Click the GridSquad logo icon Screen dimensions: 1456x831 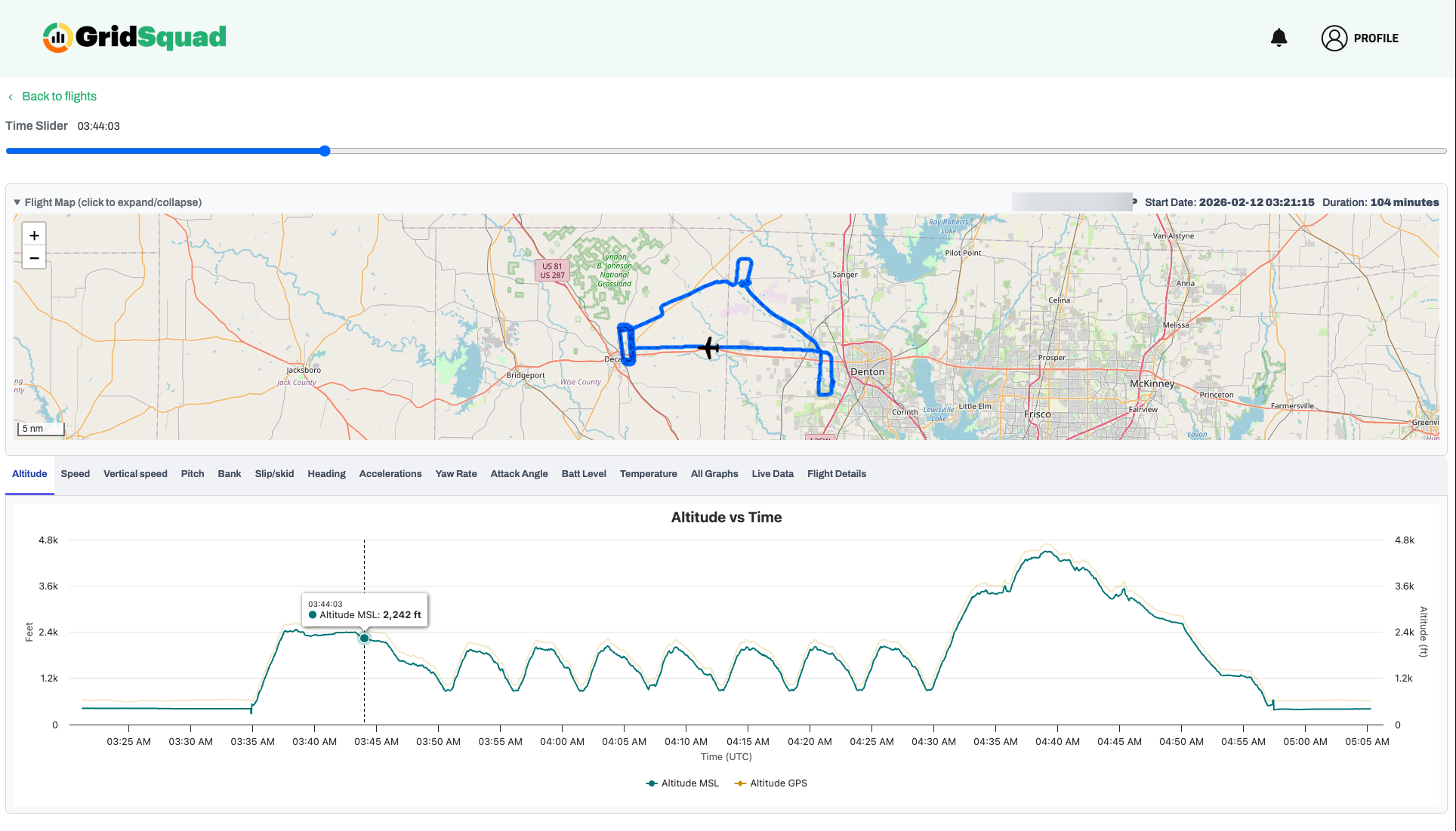pos(57,37)
